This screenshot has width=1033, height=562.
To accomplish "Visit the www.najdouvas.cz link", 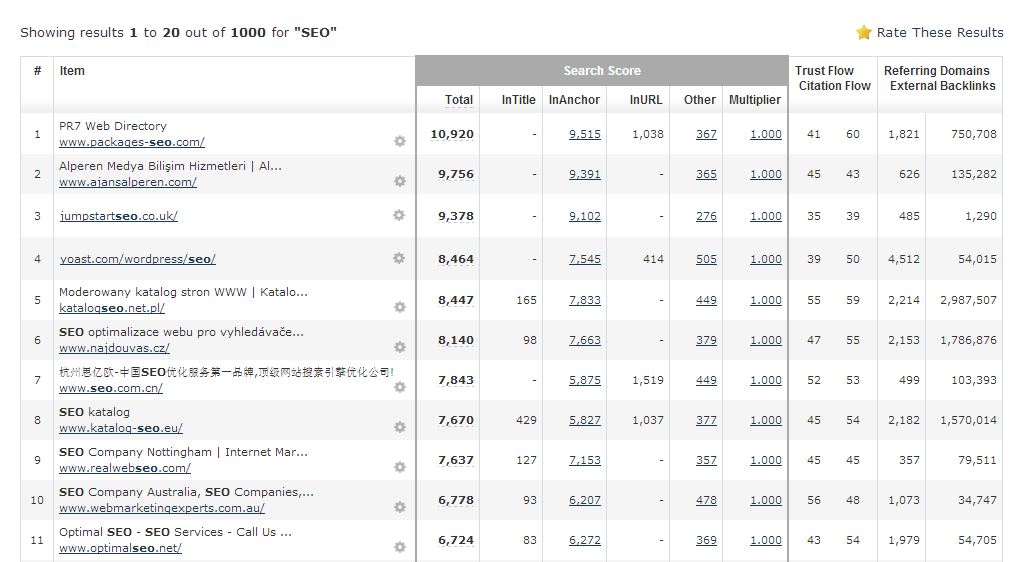I will [114, 349].
